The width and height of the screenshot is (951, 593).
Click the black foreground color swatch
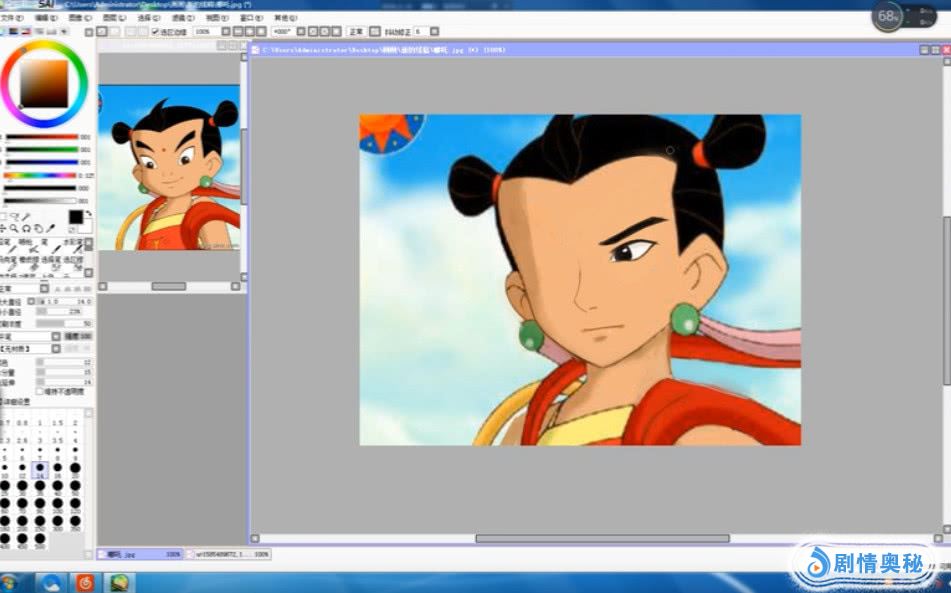coord(76,217)
